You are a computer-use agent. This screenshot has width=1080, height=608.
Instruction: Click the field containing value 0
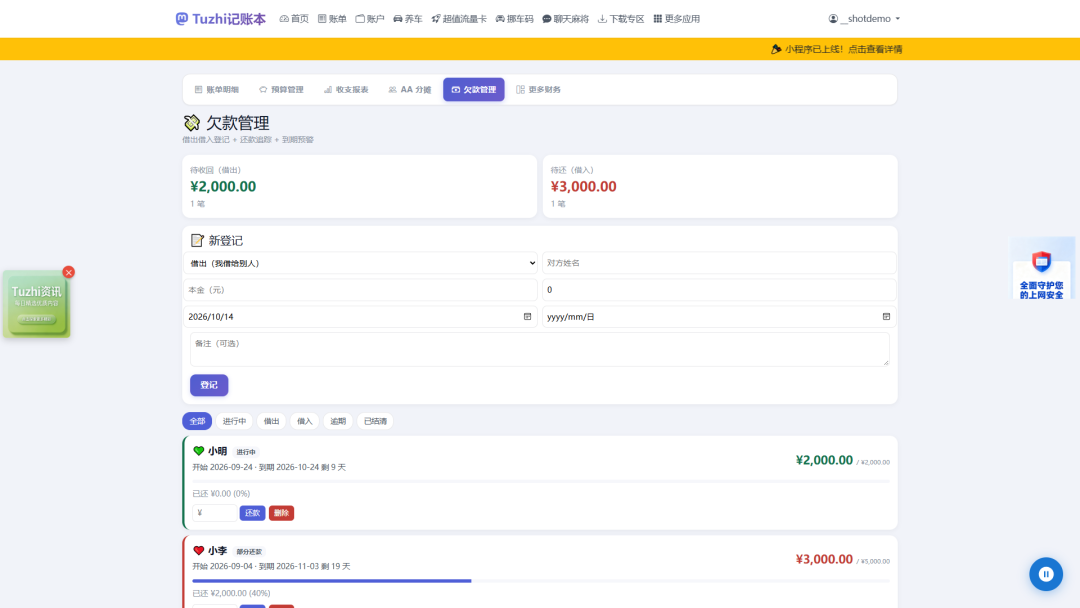[x=719, y=290]
